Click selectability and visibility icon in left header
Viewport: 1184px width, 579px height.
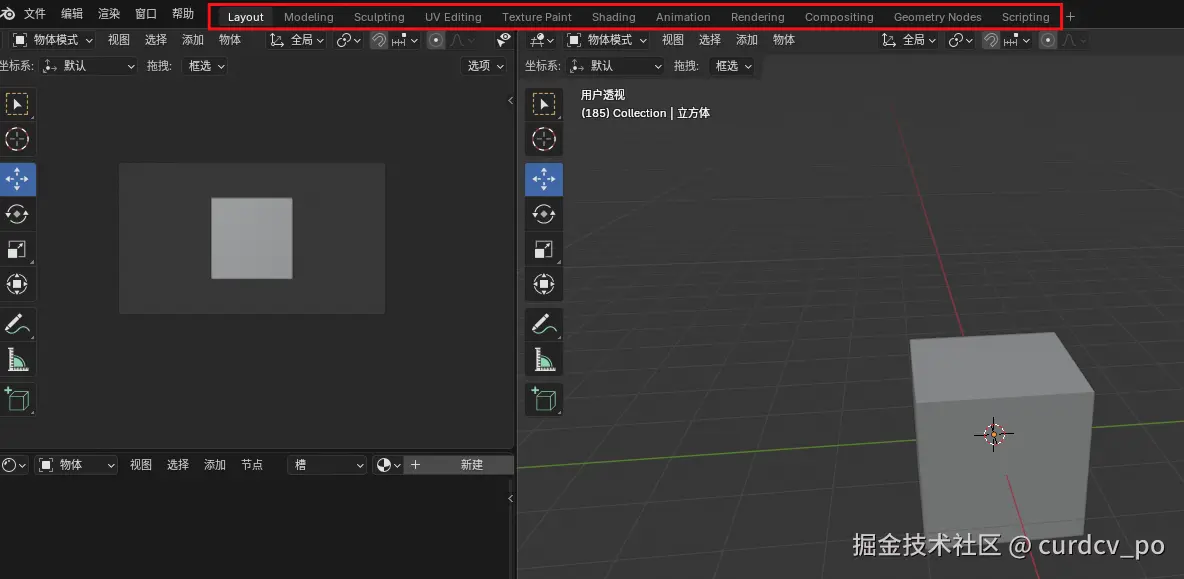504,39
